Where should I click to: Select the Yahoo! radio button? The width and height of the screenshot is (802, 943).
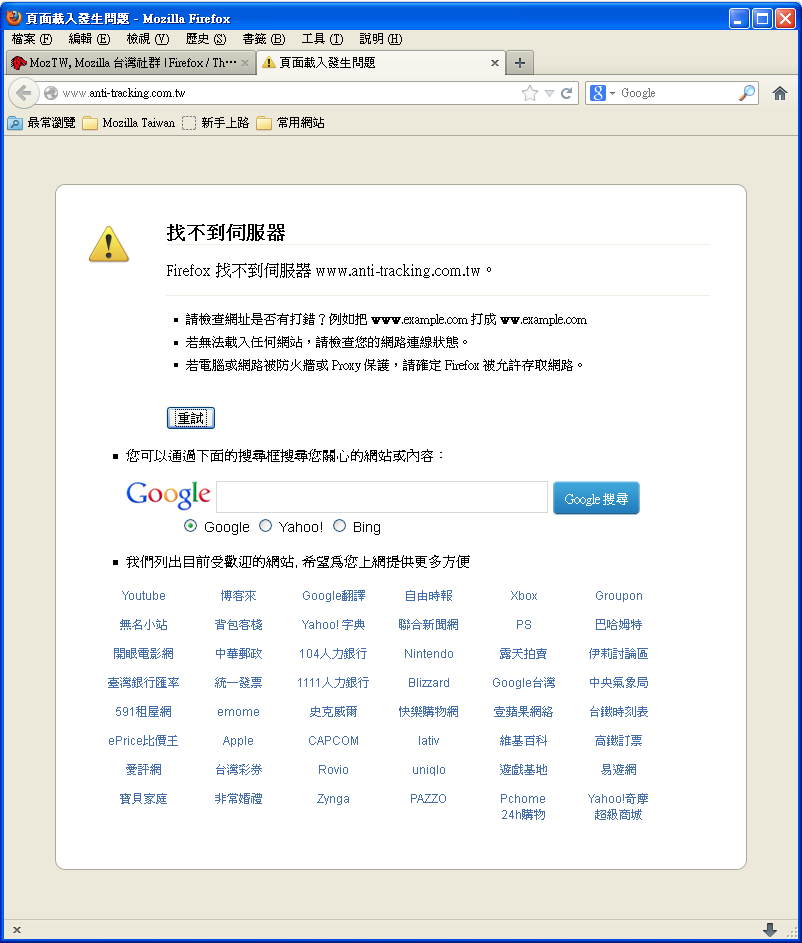[x=265, y=526]
